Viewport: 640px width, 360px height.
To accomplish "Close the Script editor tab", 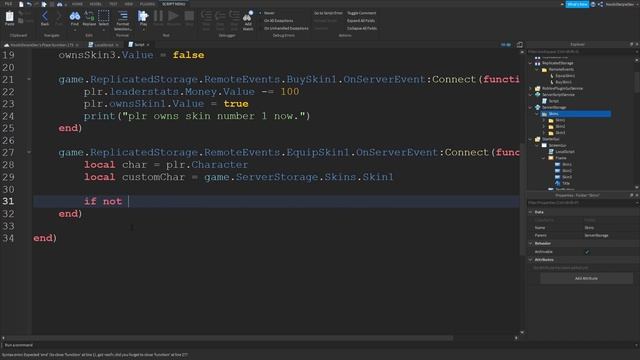I will click(x=148, y=44).
